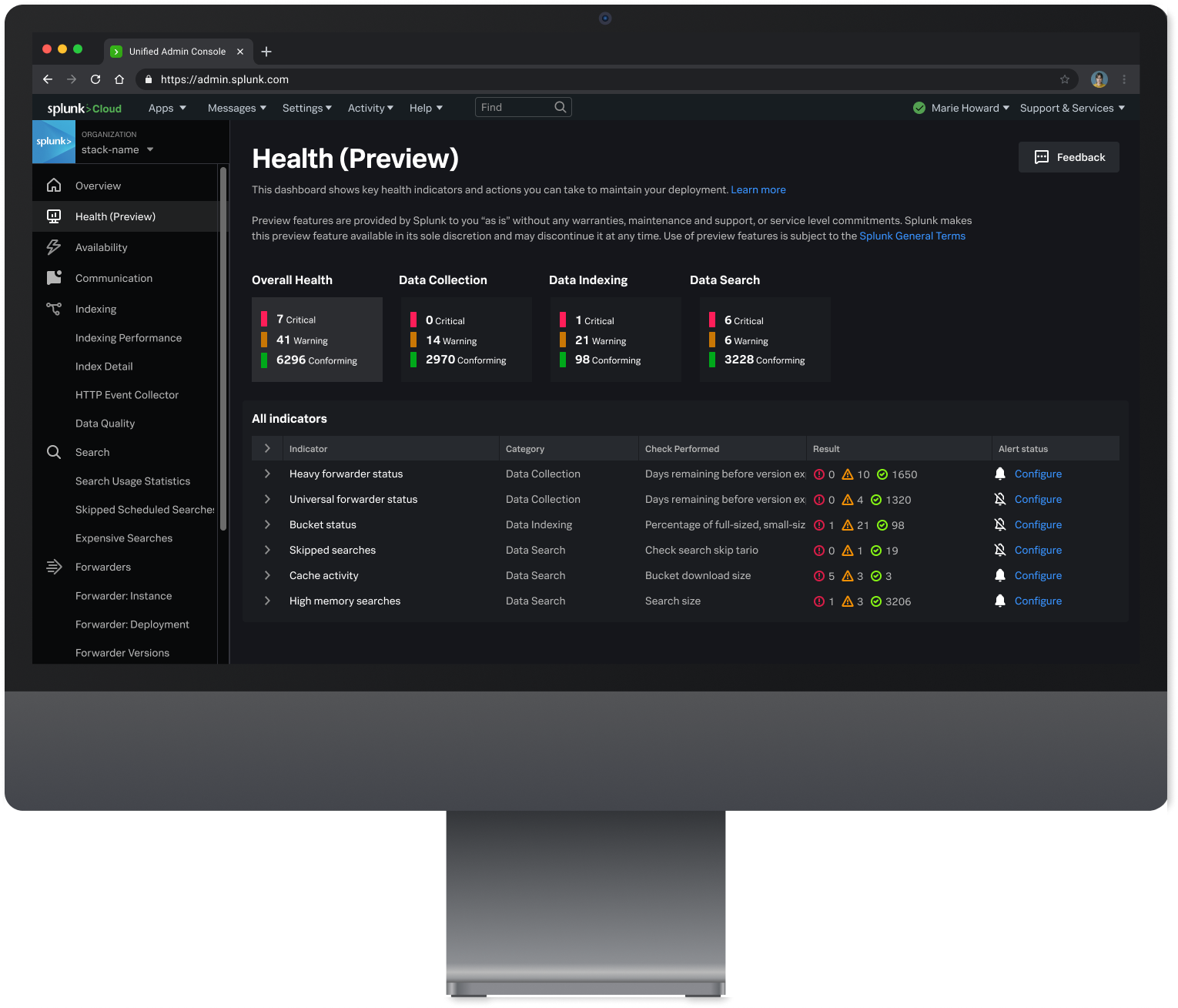Open the Apps menu
Viewport: 1178px width, 1008px height.
click(167, 108)
